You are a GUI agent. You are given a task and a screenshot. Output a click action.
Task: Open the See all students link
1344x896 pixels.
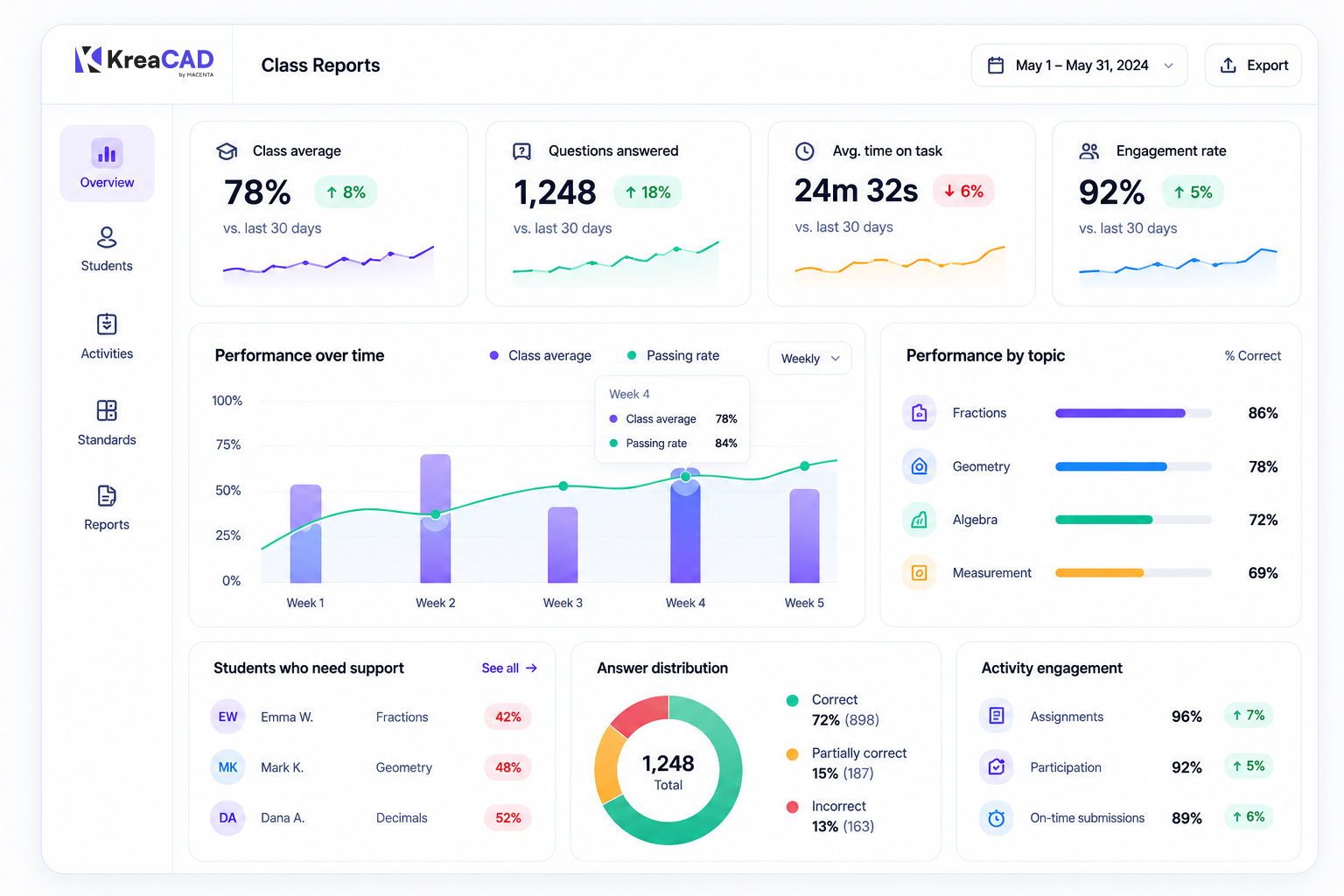[509, 668]
